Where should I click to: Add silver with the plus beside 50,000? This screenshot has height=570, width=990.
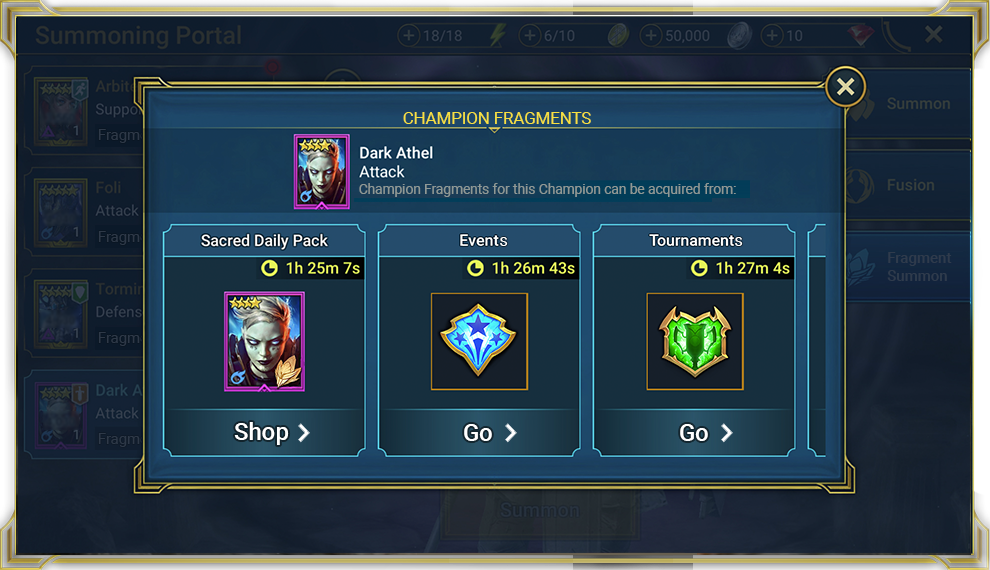click(651, 35)
